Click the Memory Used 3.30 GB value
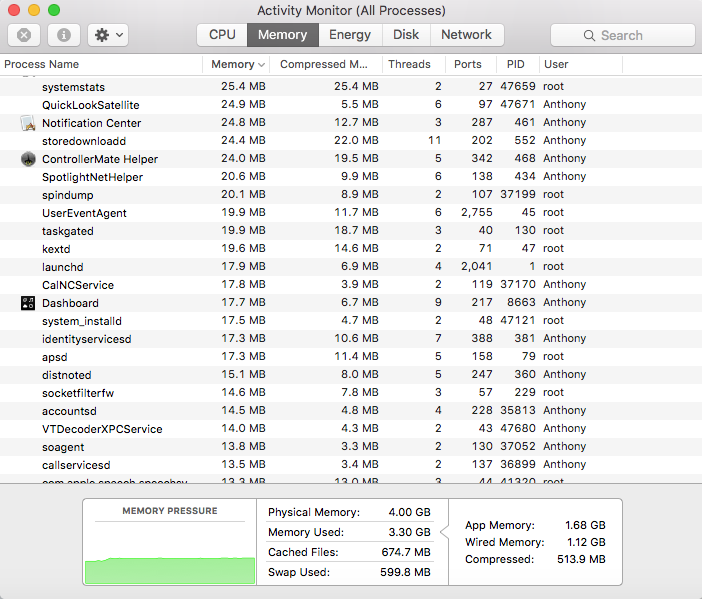This screenshot has width=702, height=599. (x=409, y=532)
